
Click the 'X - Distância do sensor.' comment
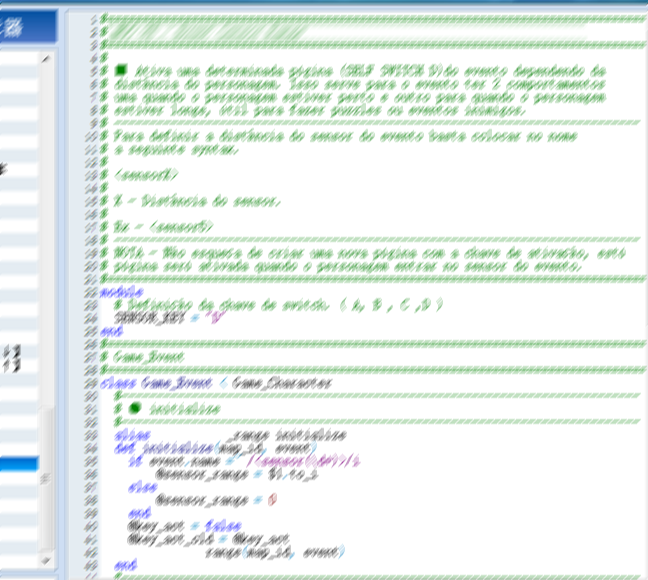point(198,201)
